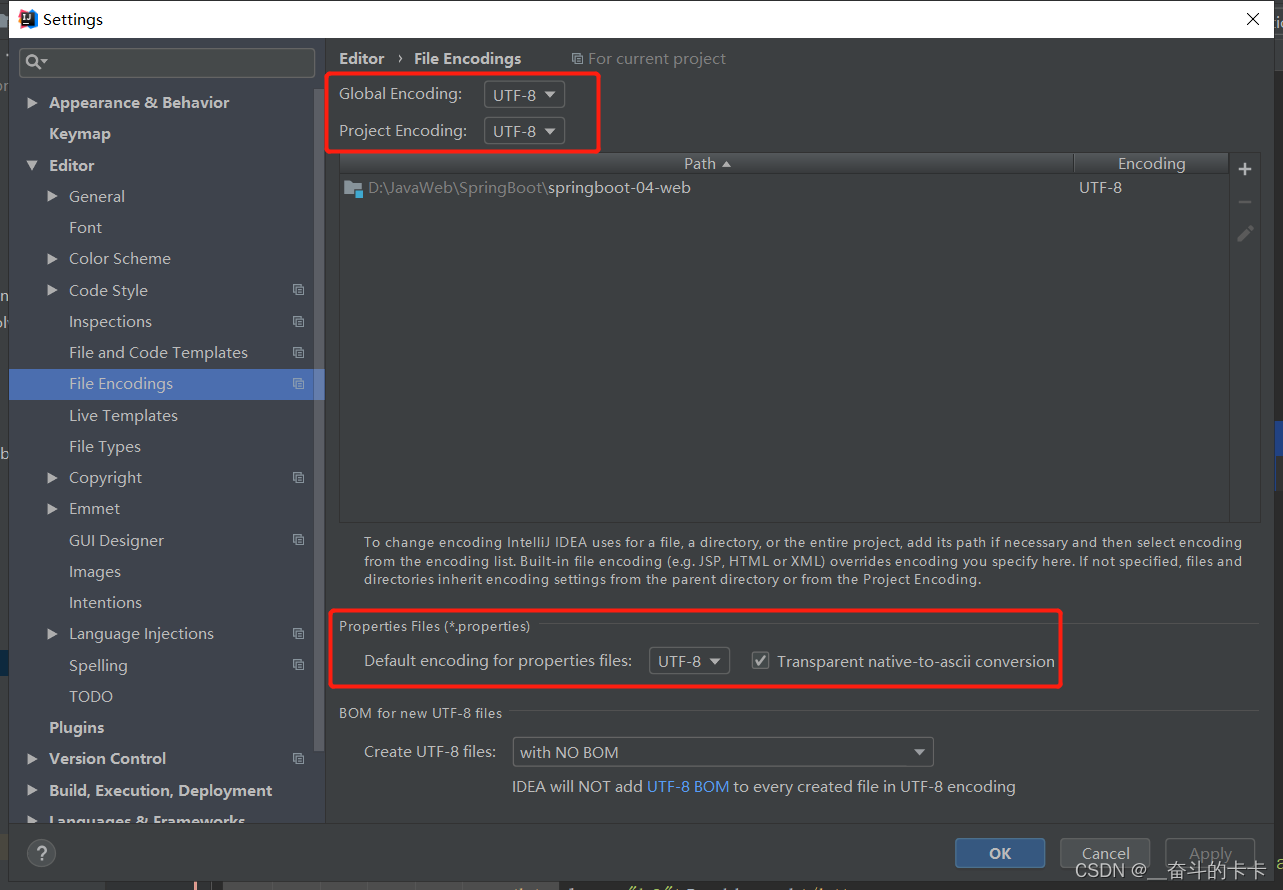Select Keymap in the settings tree
Screen dimensions: 1283x890
80,134
